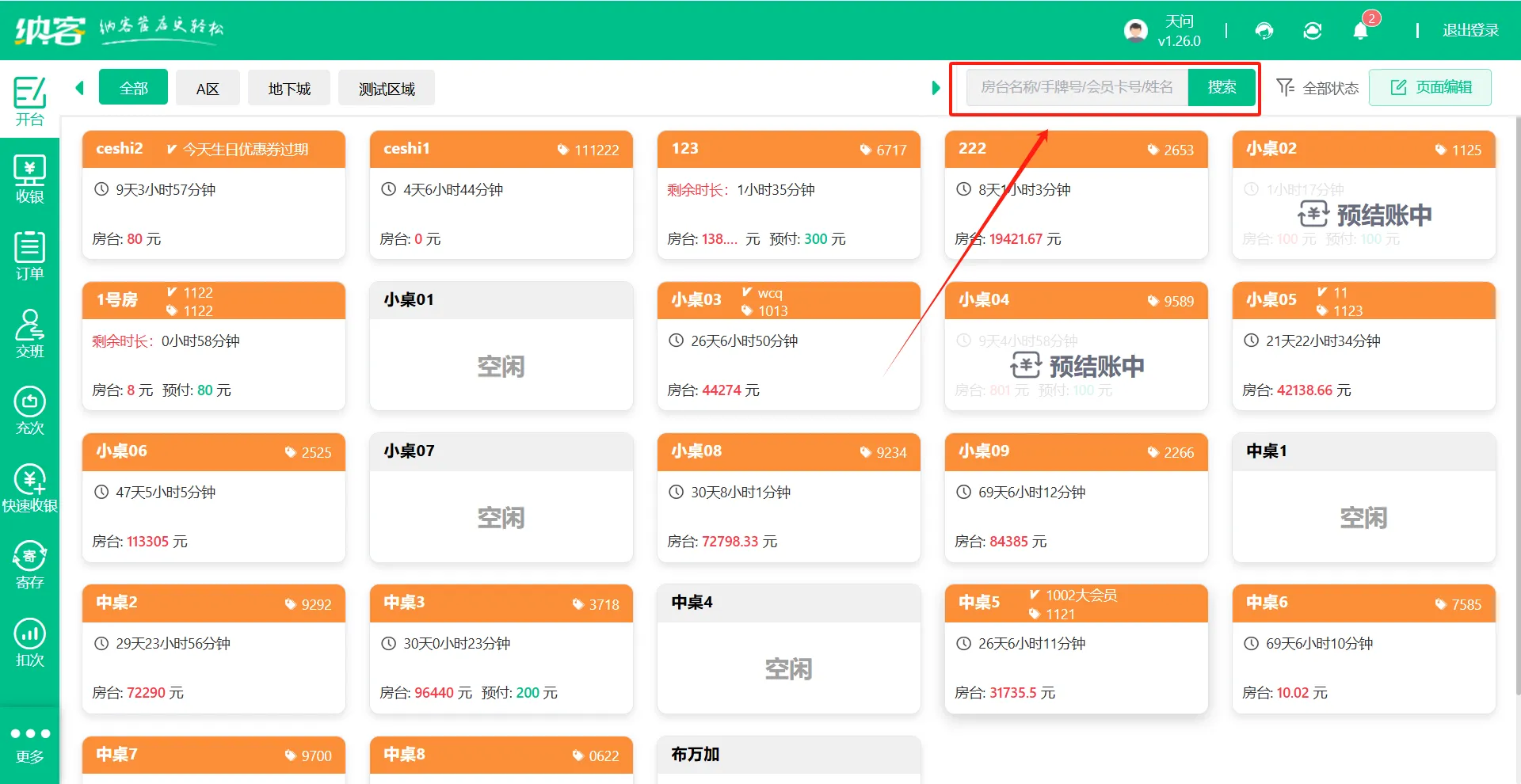
Task: Select the 地下城 area tab
Action: [x=289, y=88]
